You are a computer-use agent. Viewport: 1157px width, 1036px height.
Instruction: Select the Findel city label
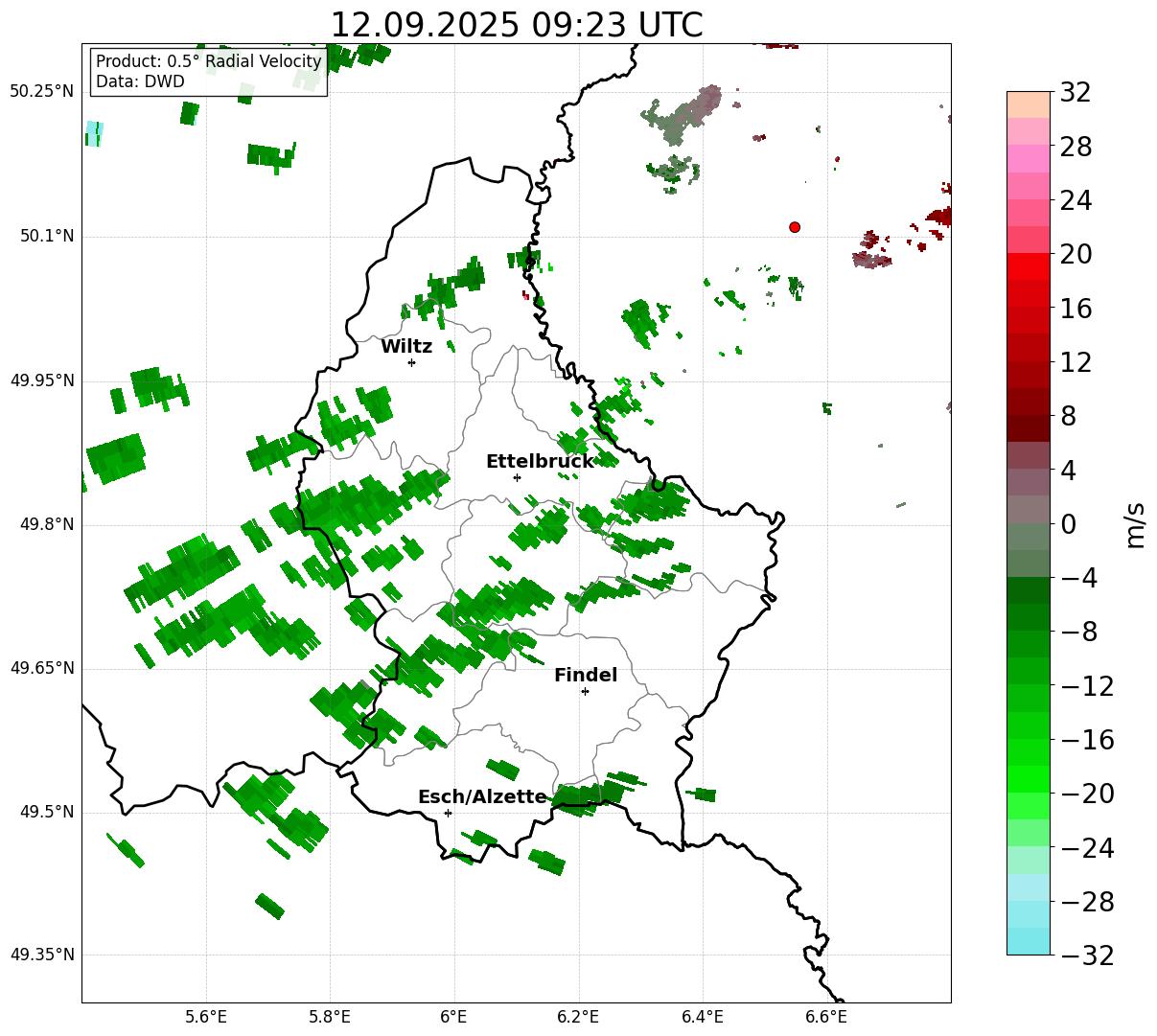point(586,676)
